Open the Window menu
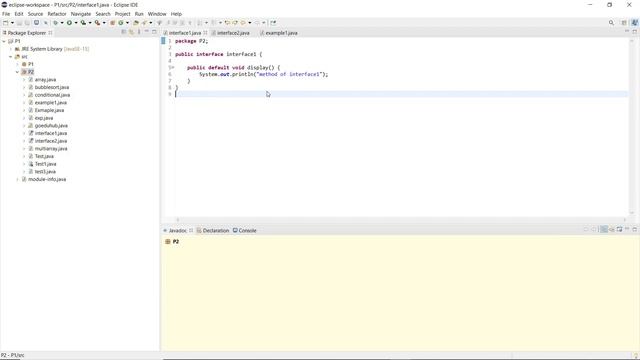 [x=157, y=14]
